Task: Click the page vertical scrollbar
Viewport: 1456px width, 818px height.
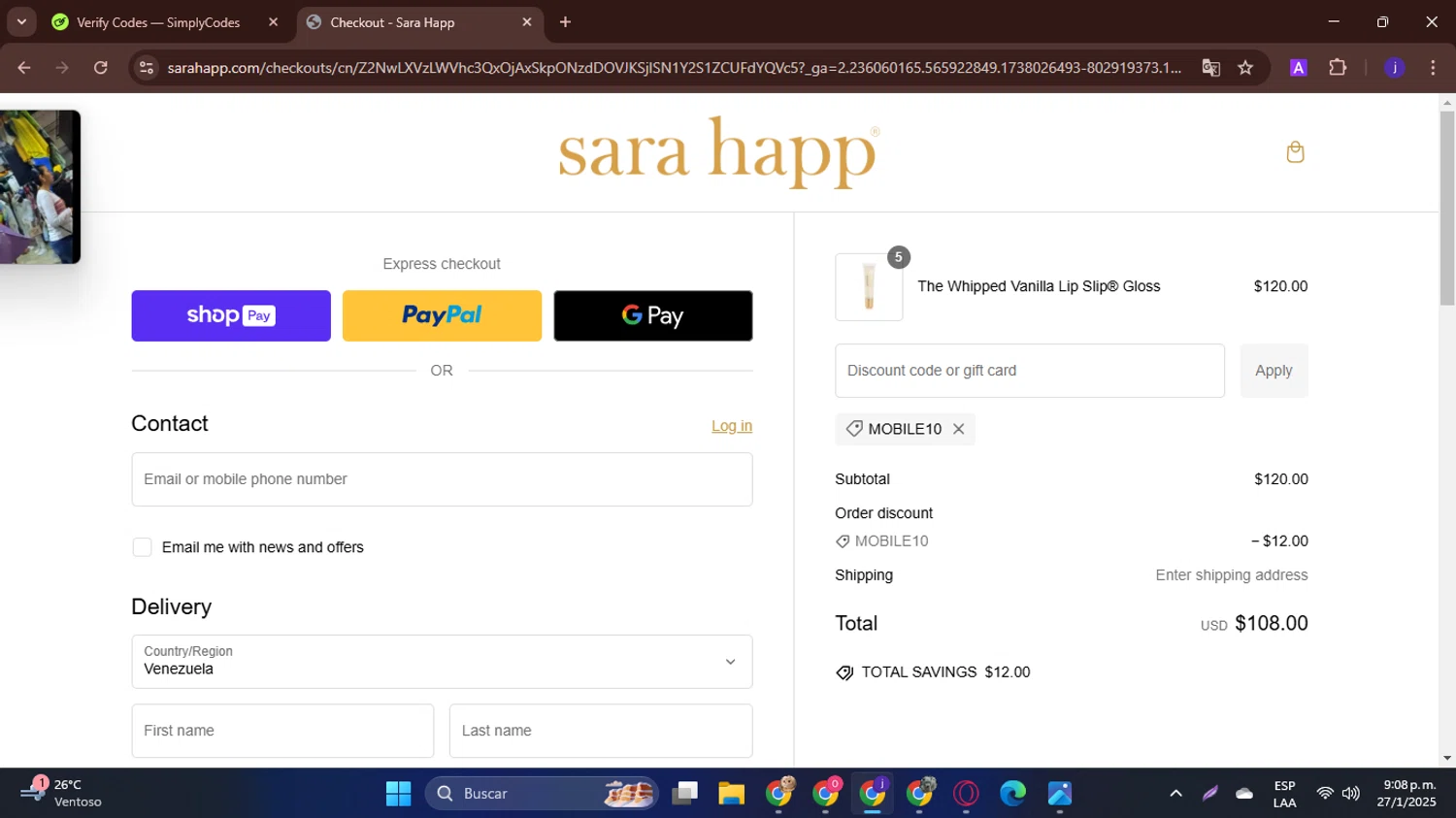Action: [x=1447, y=209]
